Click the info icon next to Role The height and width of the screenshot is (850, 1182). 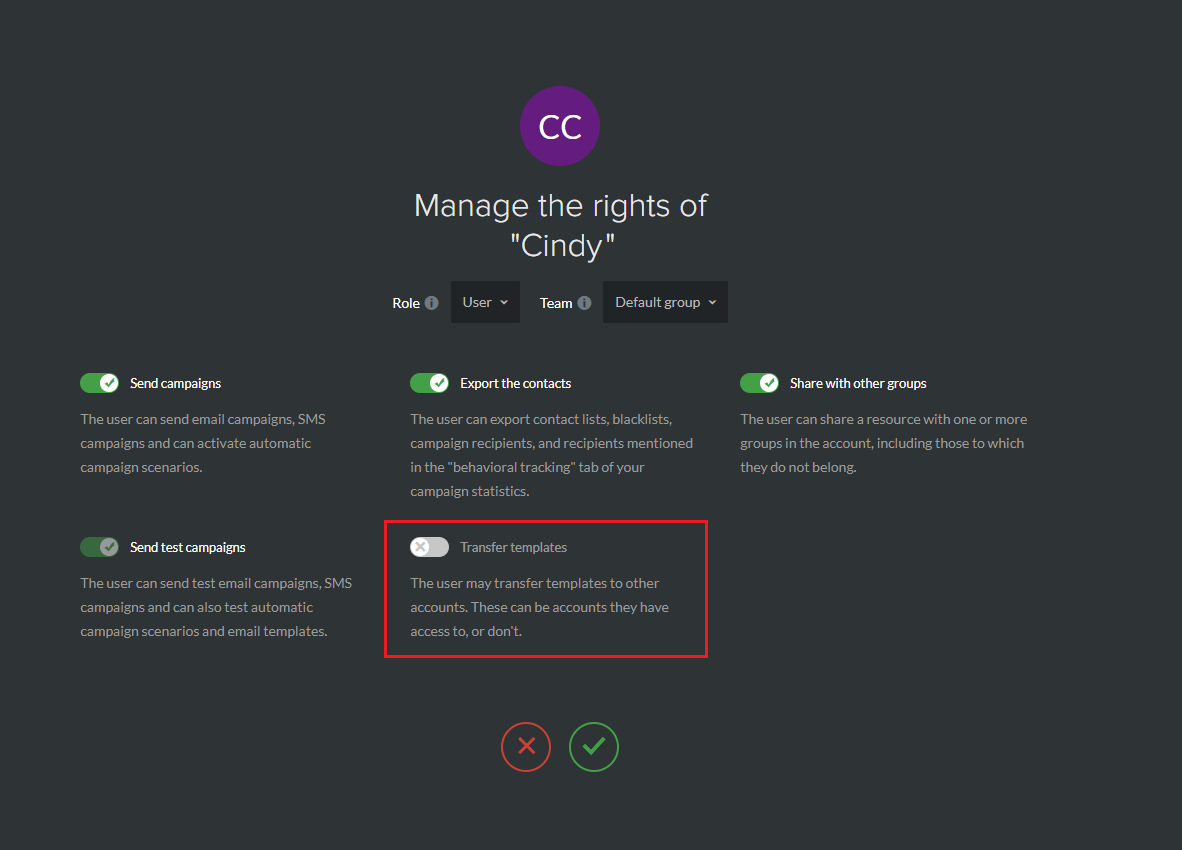[x=431, y=303]
